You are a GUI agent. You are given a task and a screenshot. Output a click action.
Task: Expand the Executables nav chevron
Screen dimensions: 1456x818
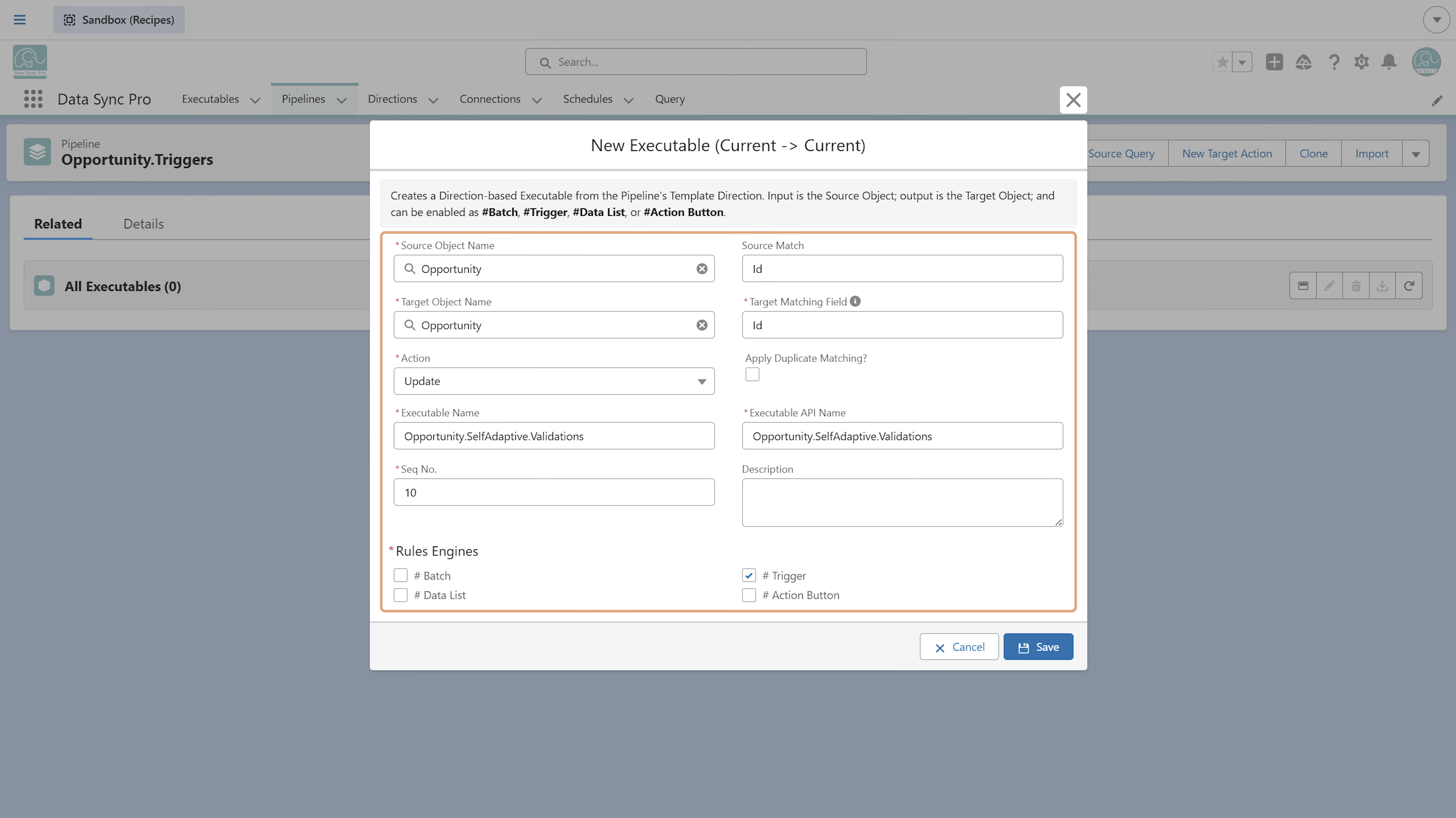tap(255, 101)
